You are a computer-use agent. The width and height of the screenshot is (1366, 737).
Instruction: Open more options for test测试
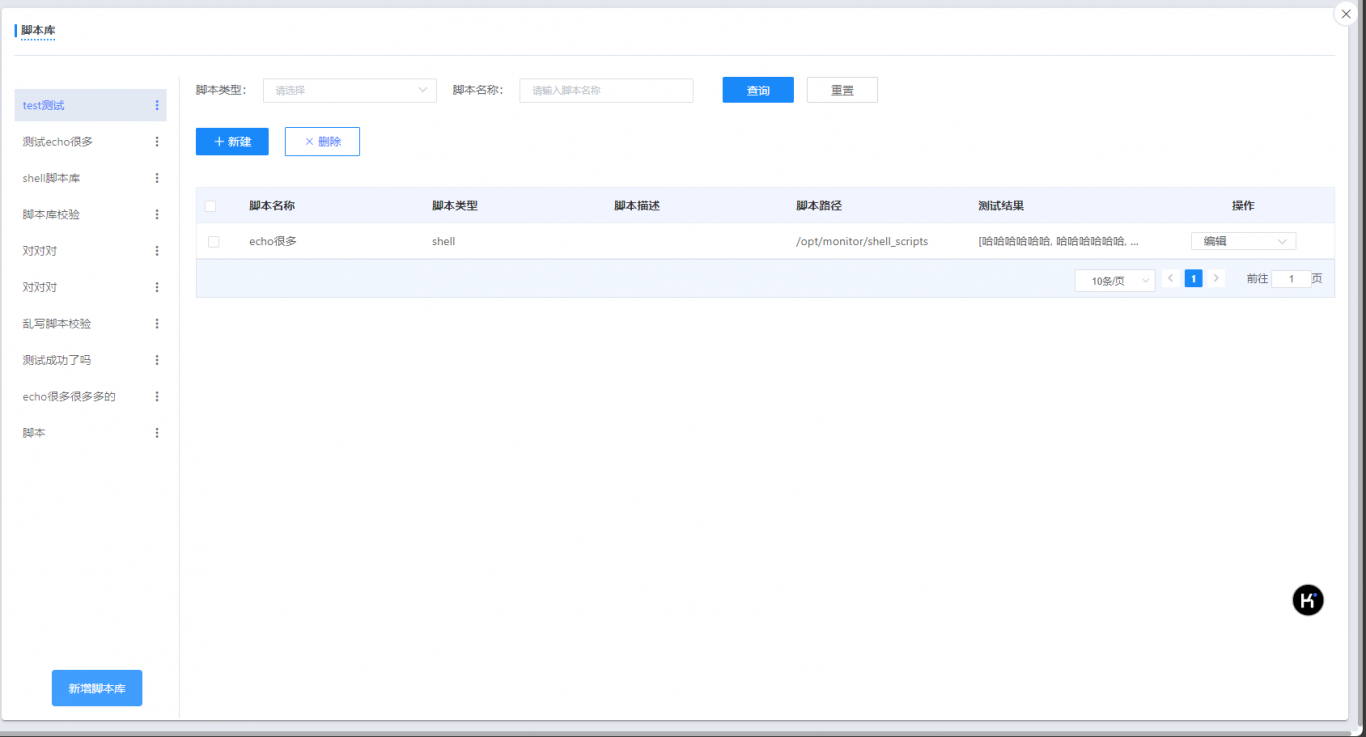[157, 105]
